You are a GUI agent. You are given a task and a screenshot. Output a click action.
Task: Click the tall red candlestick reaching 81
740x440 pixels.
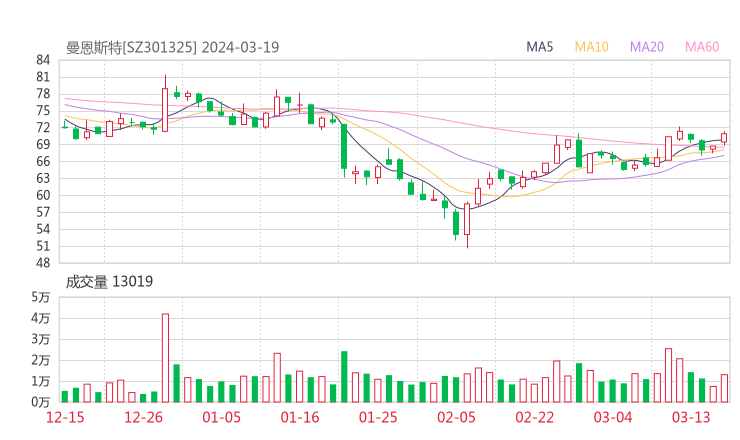[x=165, y=103]
